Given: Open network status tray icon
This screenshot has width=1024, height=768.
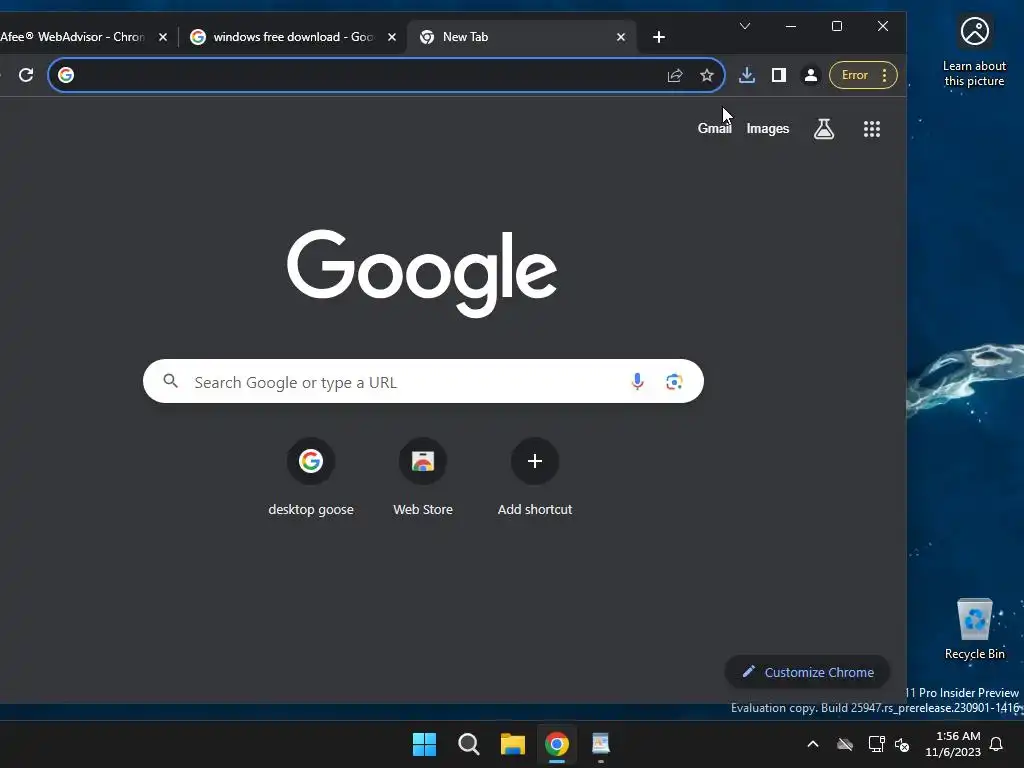Looking at the screenshot, I should click(x=876, y=744).
